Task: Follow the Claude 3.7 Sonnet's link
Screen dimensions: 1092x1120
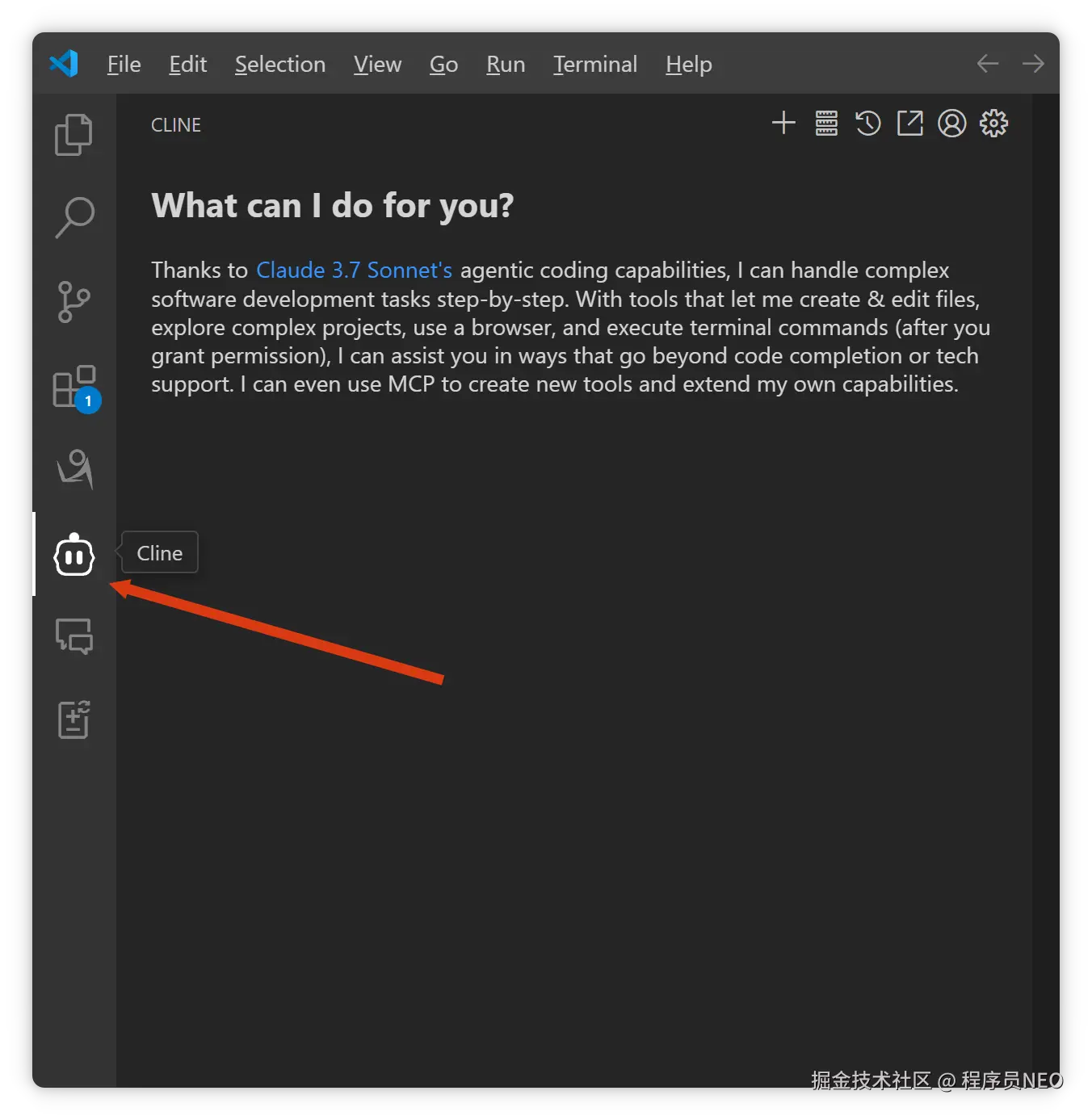Action: point(354,270)
